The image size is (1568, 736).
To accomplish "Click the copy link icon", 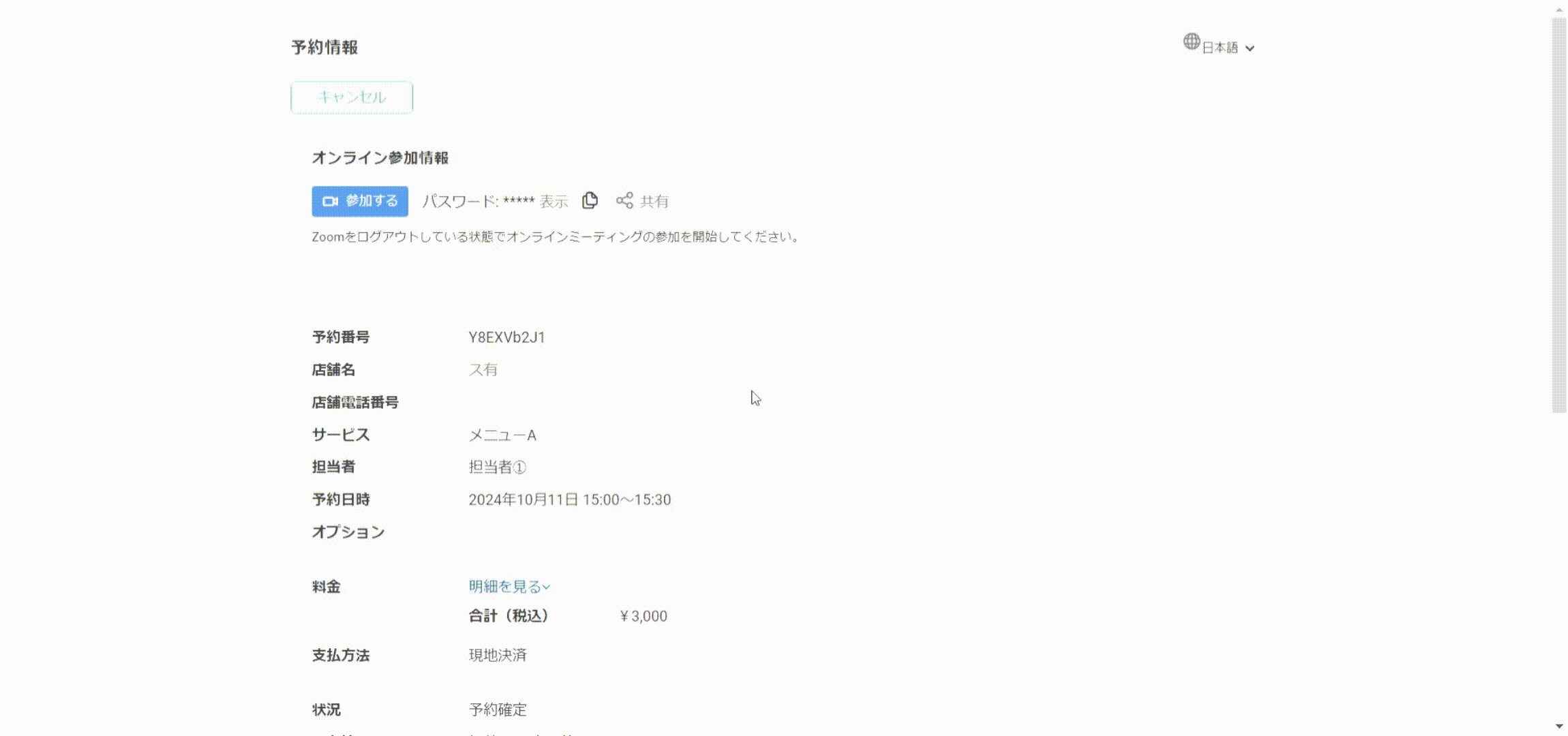I will (590, 200).
